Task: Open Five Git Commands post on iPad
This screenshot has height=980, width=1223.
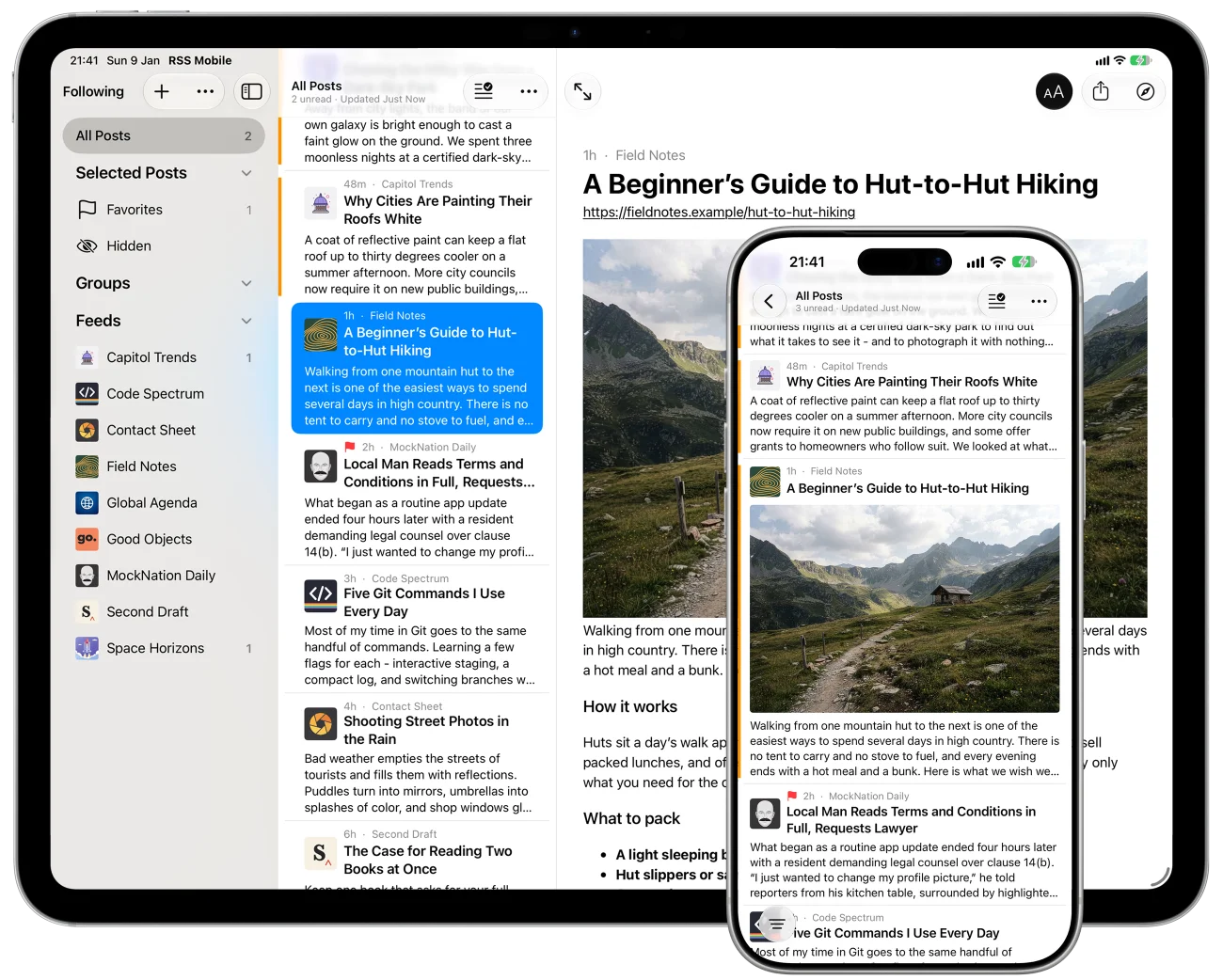Action: [418, 629]
